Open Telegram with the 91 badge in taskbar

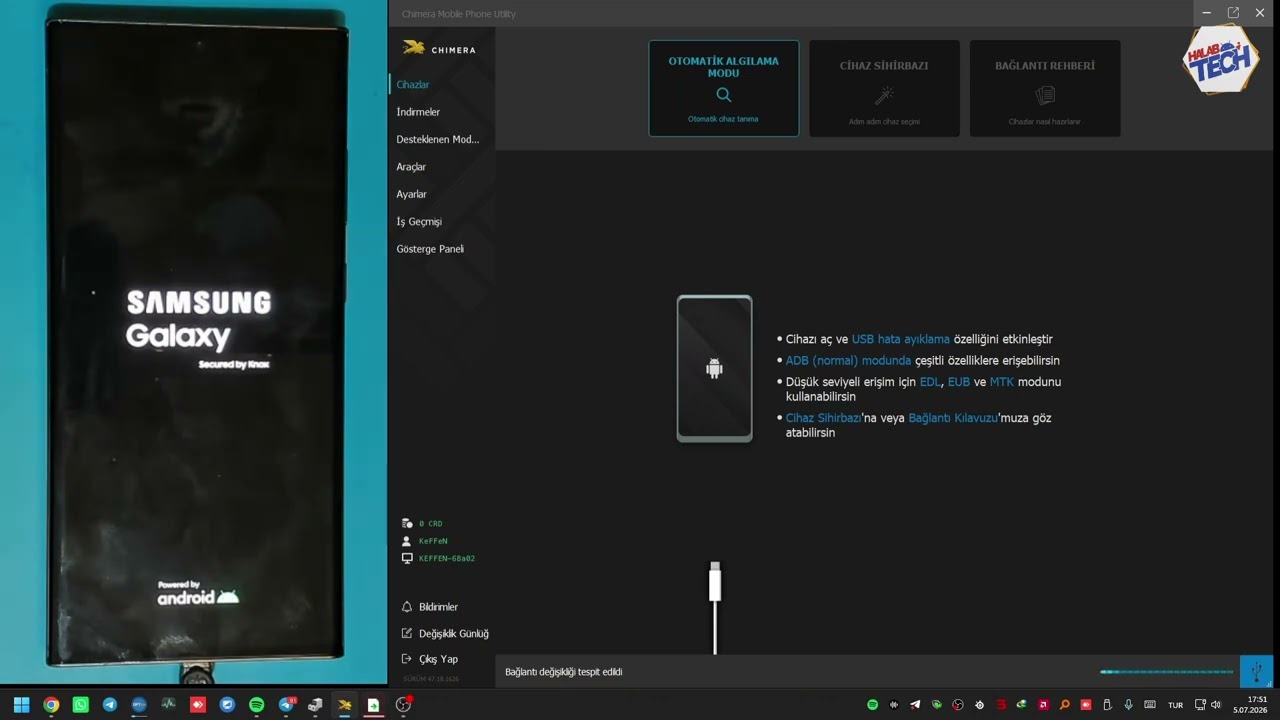(287, 705)
